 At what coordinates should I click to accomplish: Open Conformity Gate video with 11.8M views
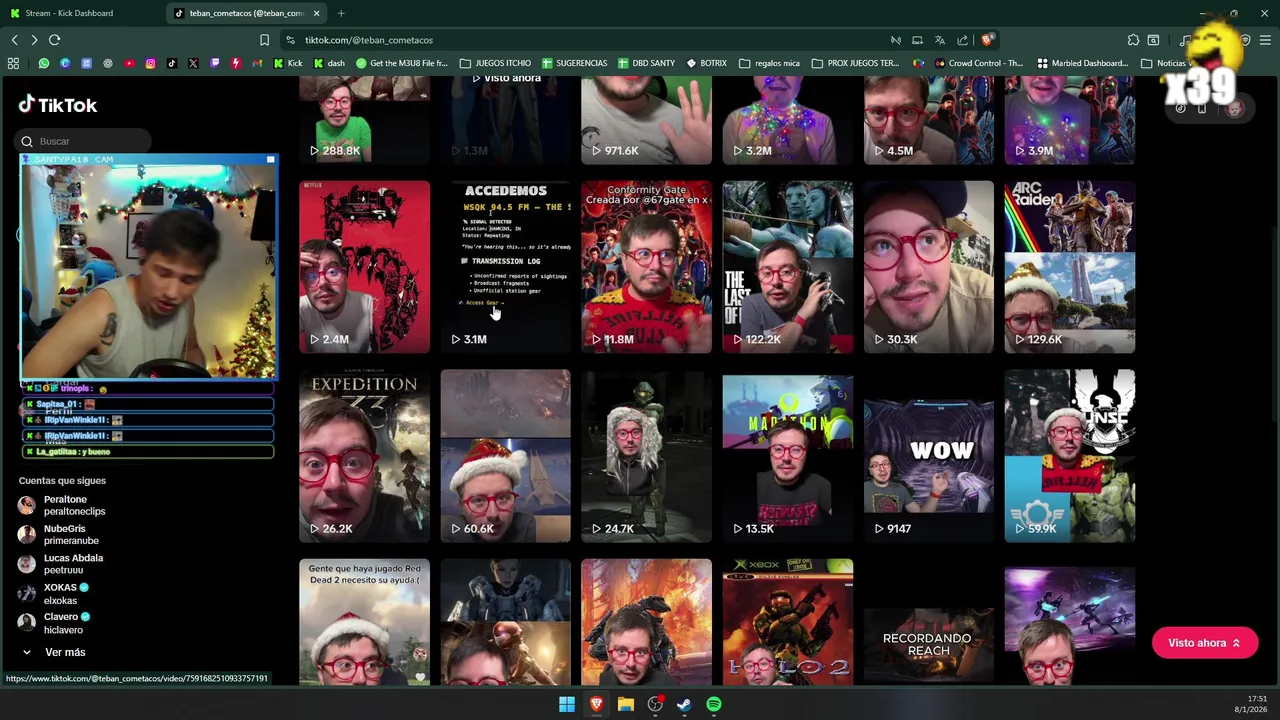[646, 267]
